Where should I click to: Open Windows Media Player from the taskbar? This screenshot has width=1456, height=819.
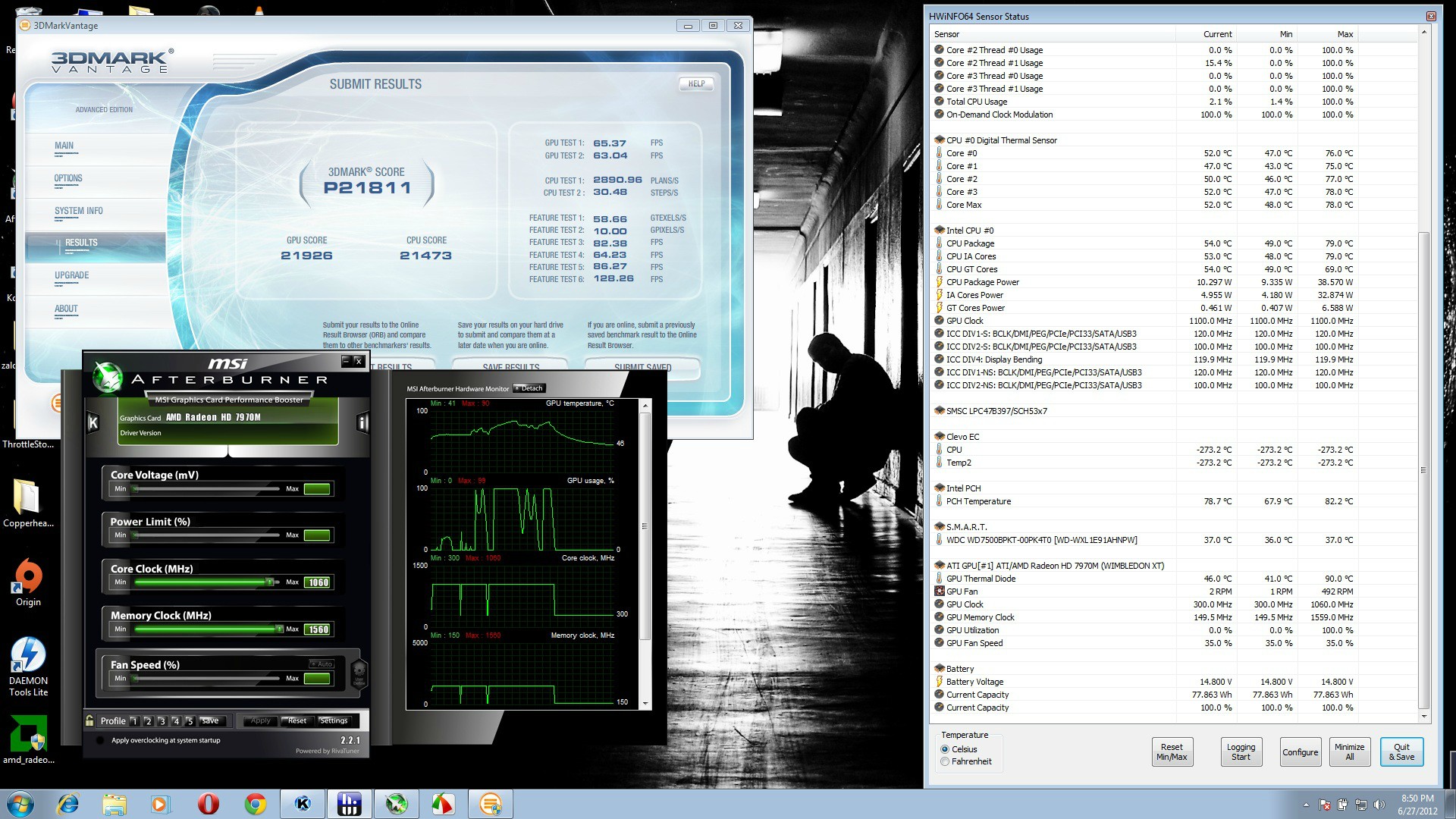[161, 804]
